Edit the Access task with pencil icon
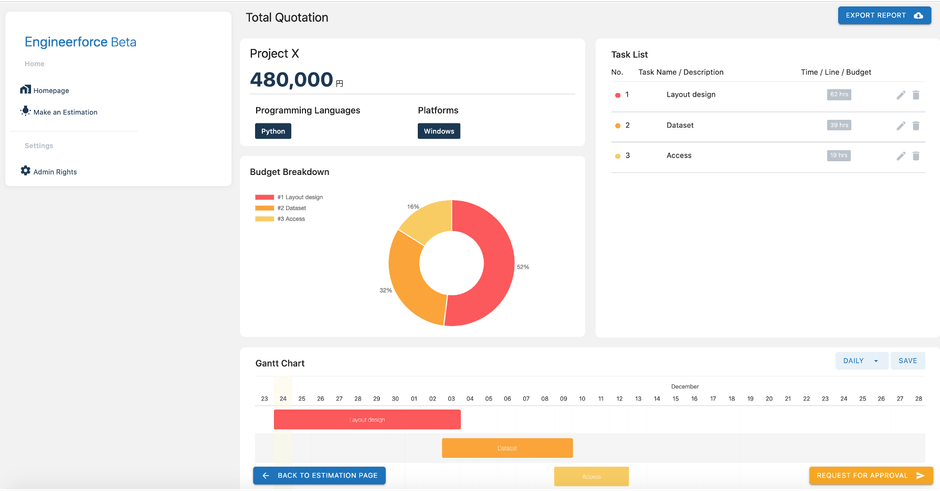The width and height of the screenshot is (940, 491). click(901, 156)
